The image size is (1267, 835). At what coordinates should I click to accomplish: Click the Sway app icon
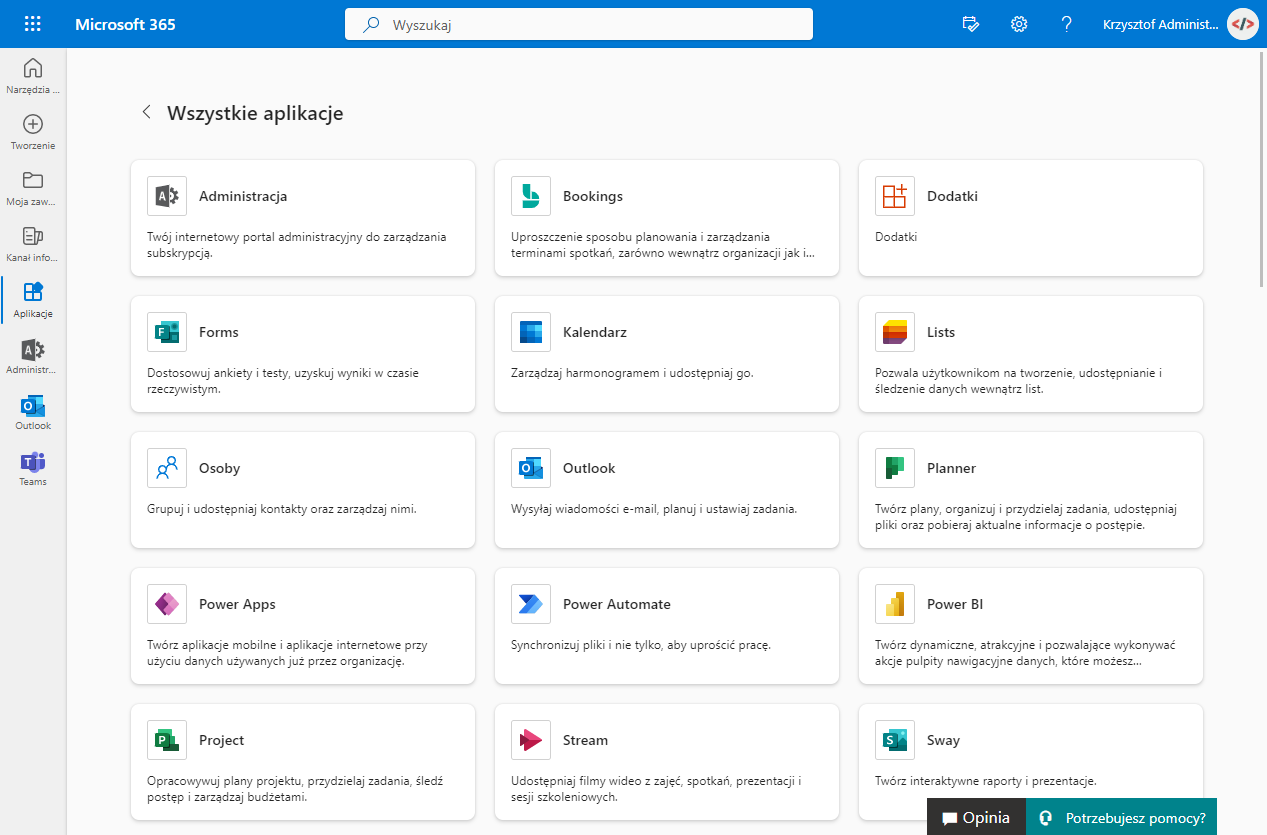pos(895,740)
